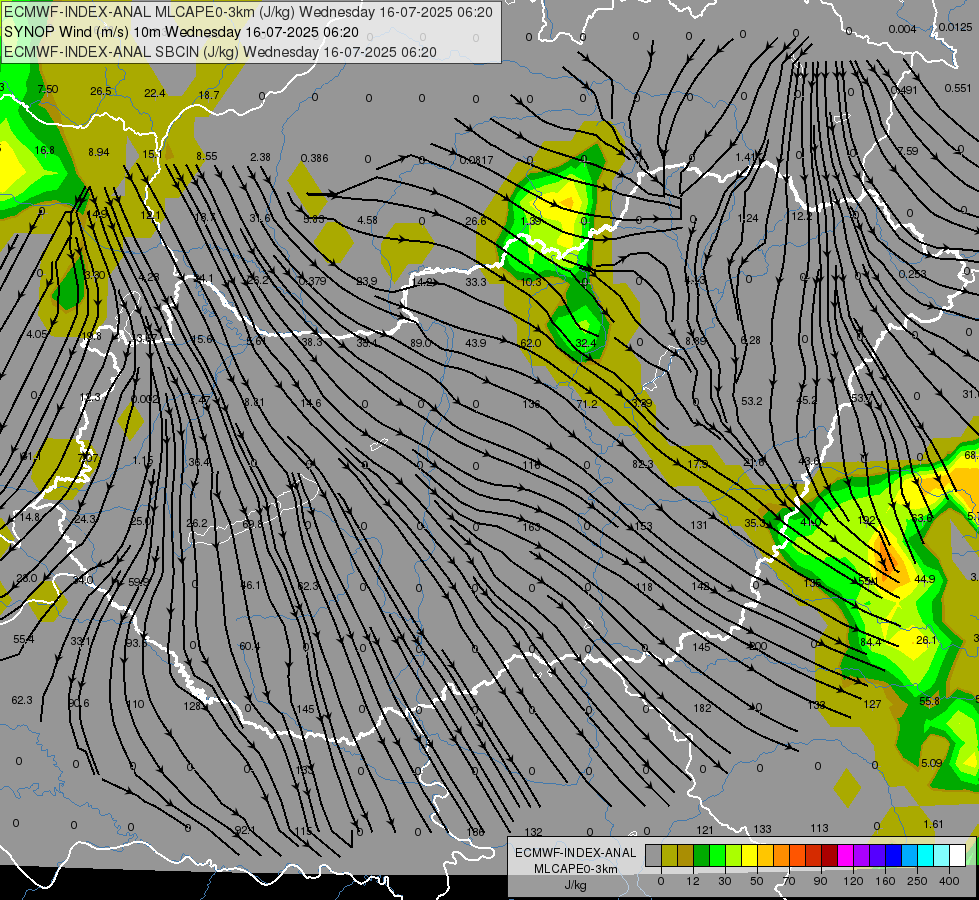Click the map value 44.9

pyautogui.click(x=924, y=579)
